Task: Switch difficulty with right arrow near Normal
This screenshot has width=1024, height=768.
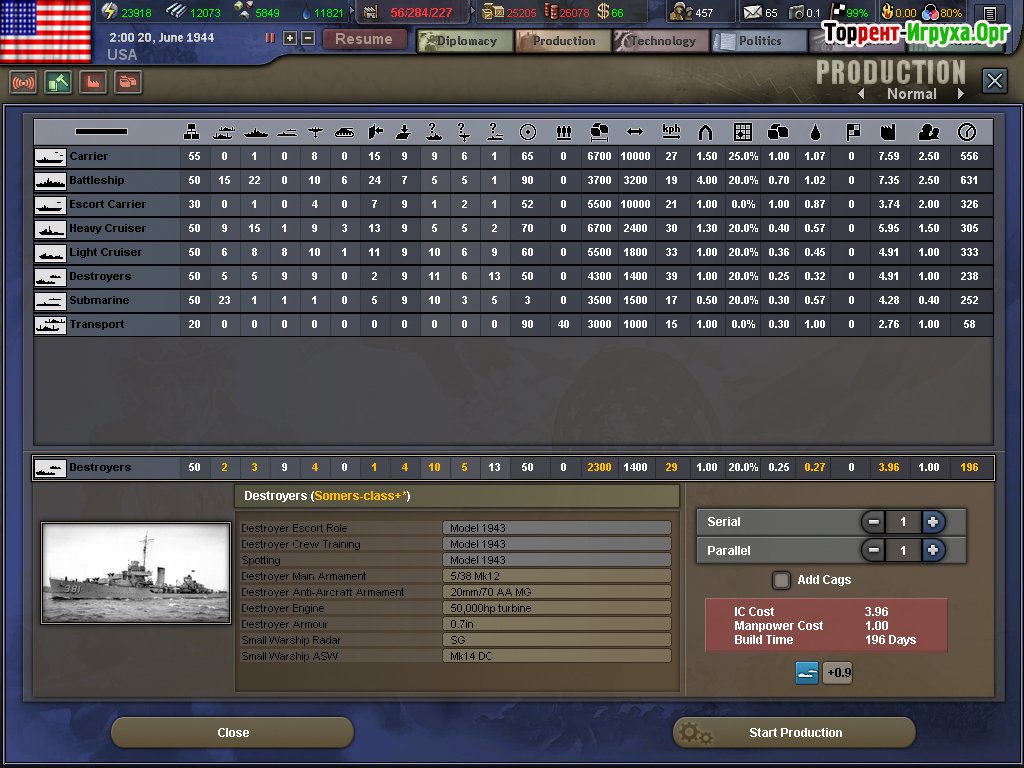Action: click(x=961, y=94)
